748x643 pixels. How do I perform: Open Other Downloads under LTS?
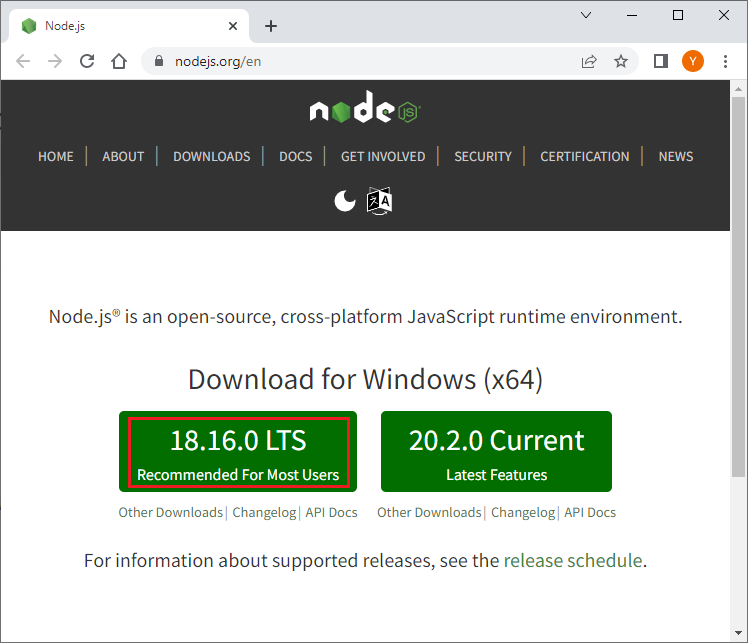[x=171, y=512]
